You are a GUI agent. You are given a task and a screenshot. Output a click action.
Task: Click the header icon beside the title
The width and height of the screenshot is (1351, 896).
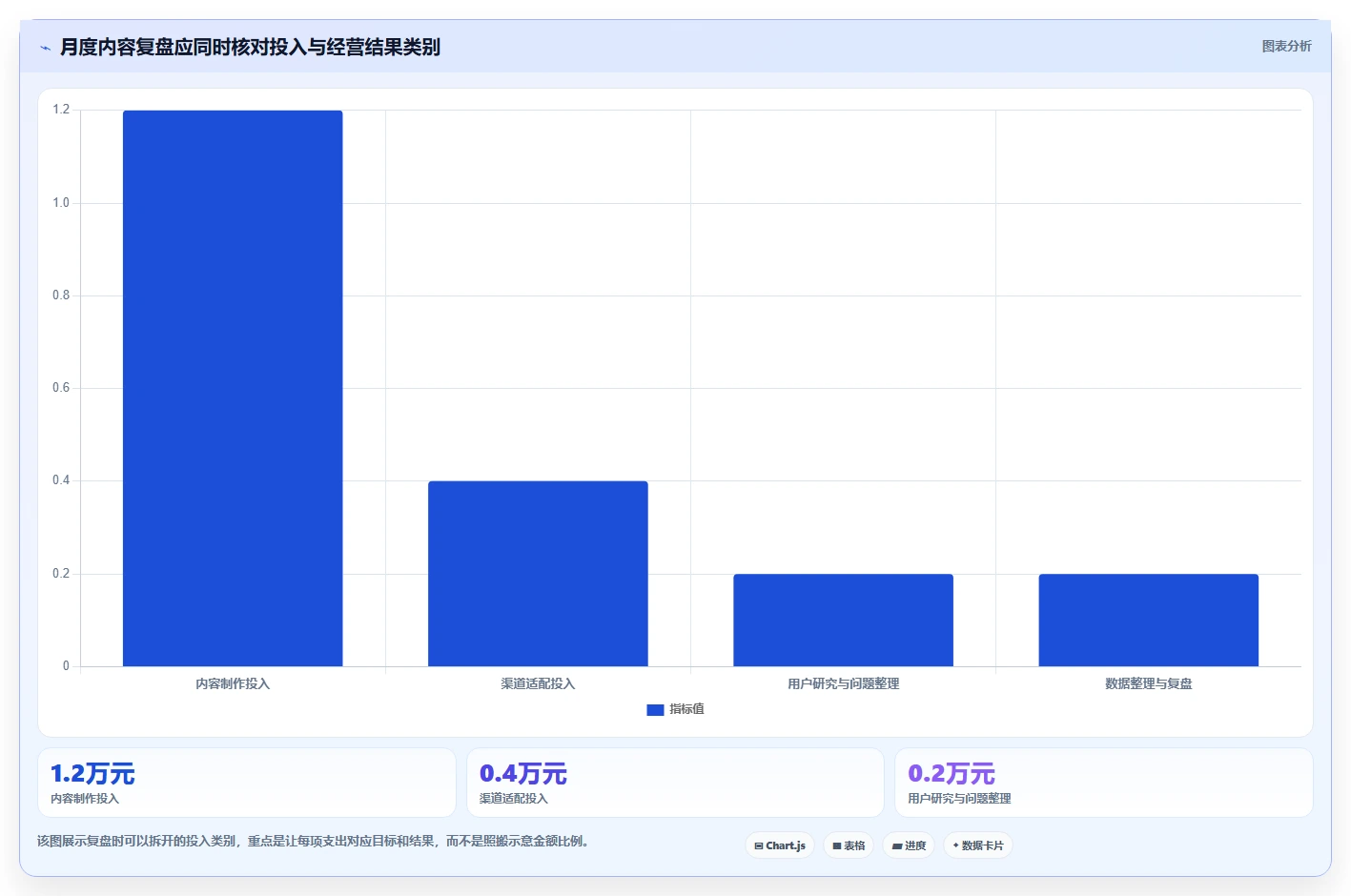[45, 48]
